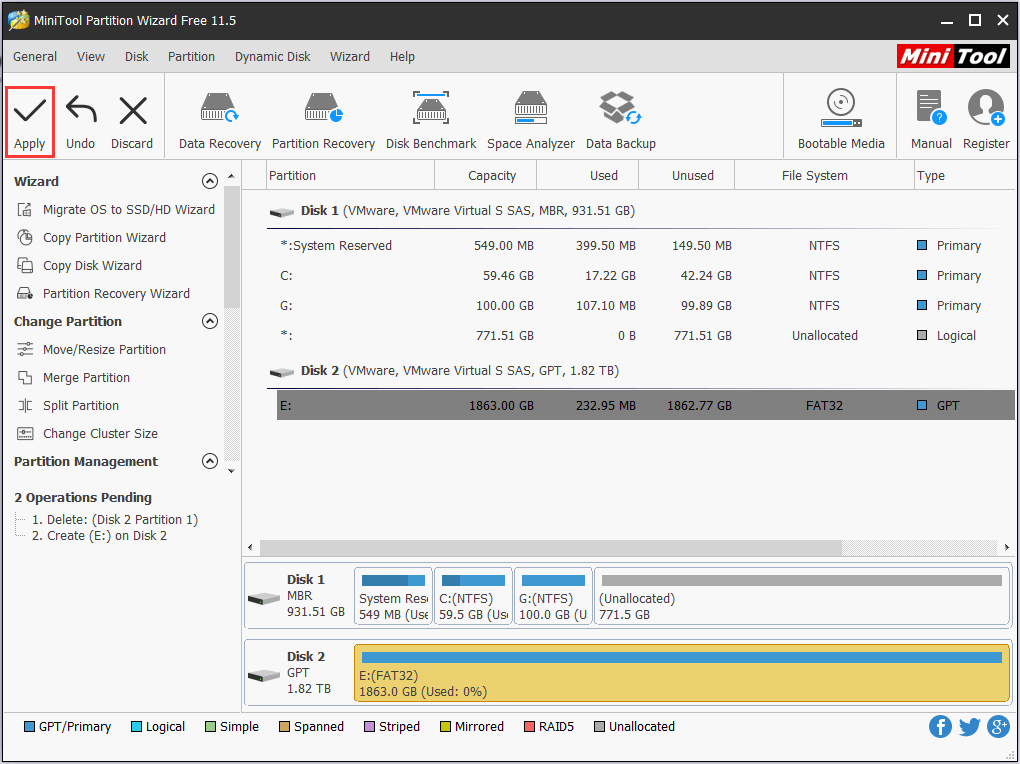1020x764 pixels.
Task: Choose Split Partition
Action: pos(68,405)
